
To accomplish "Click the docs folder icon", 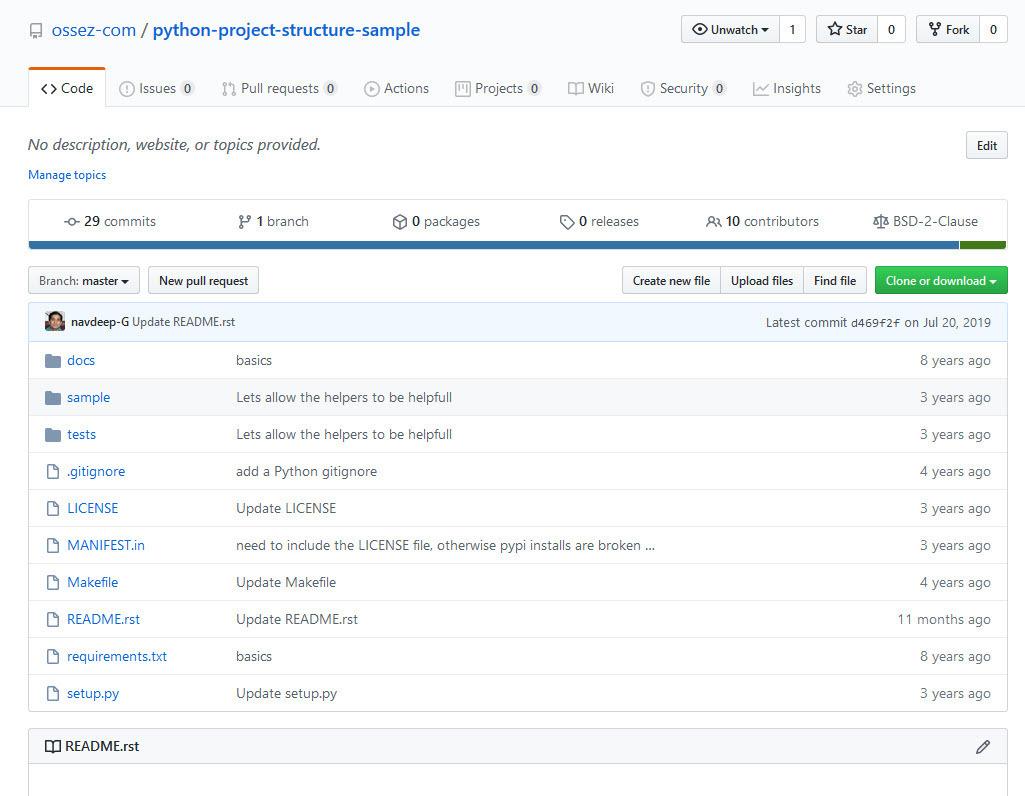I will (53, 361).
